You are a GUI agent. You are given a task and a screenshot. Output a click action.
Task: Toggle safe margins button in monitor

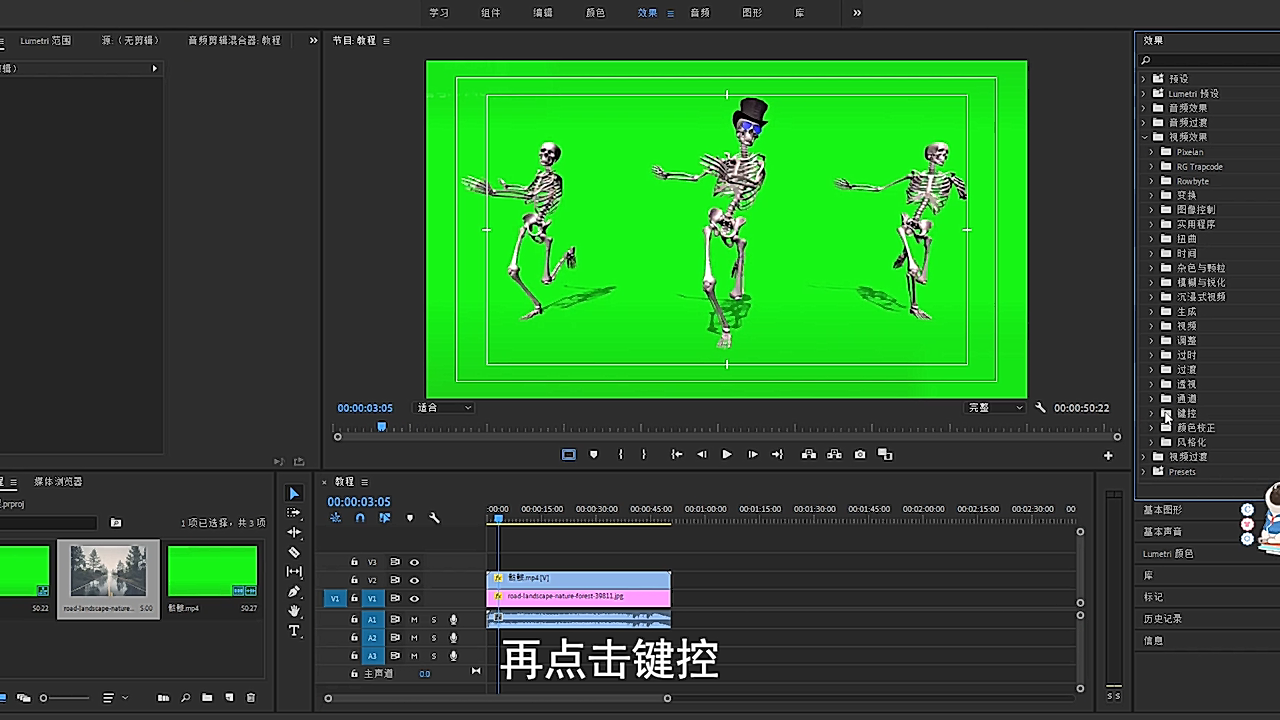(x=569, y=454)
